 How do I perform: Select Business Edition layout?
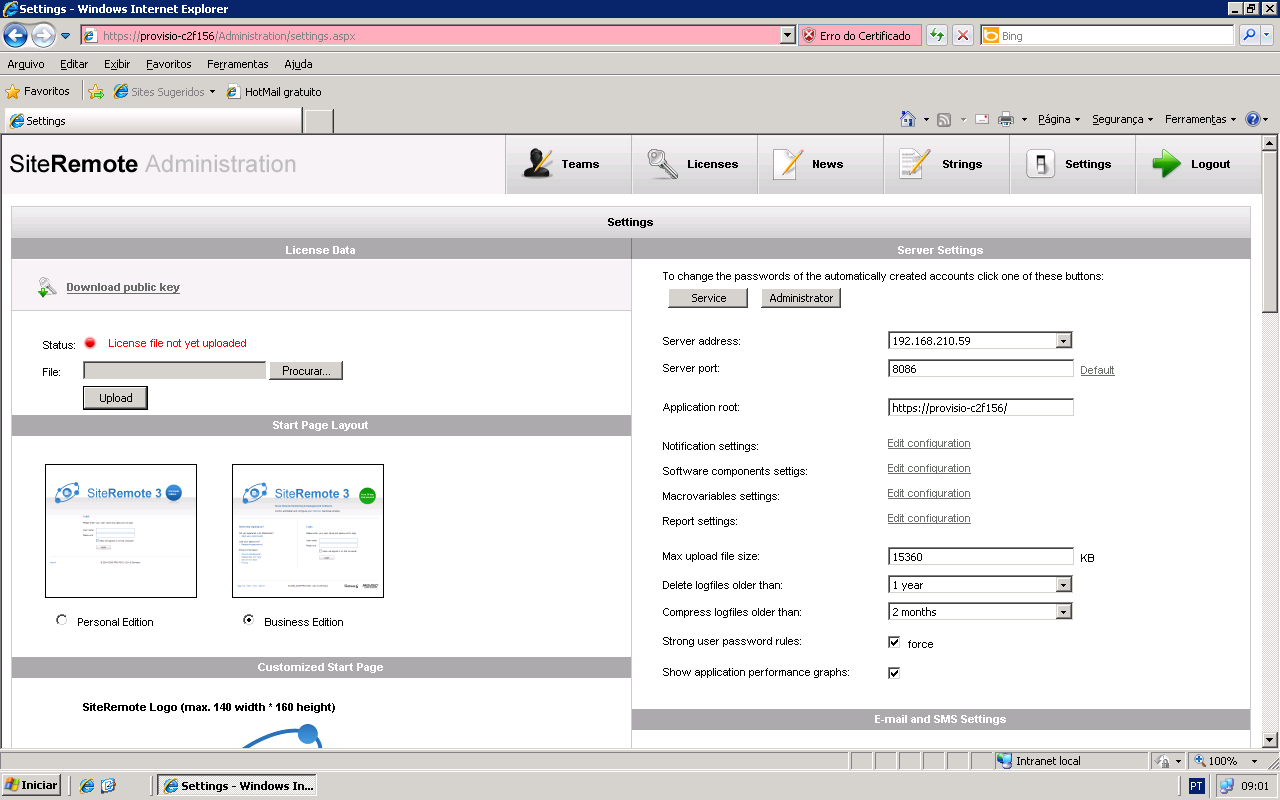pos(249,621)
